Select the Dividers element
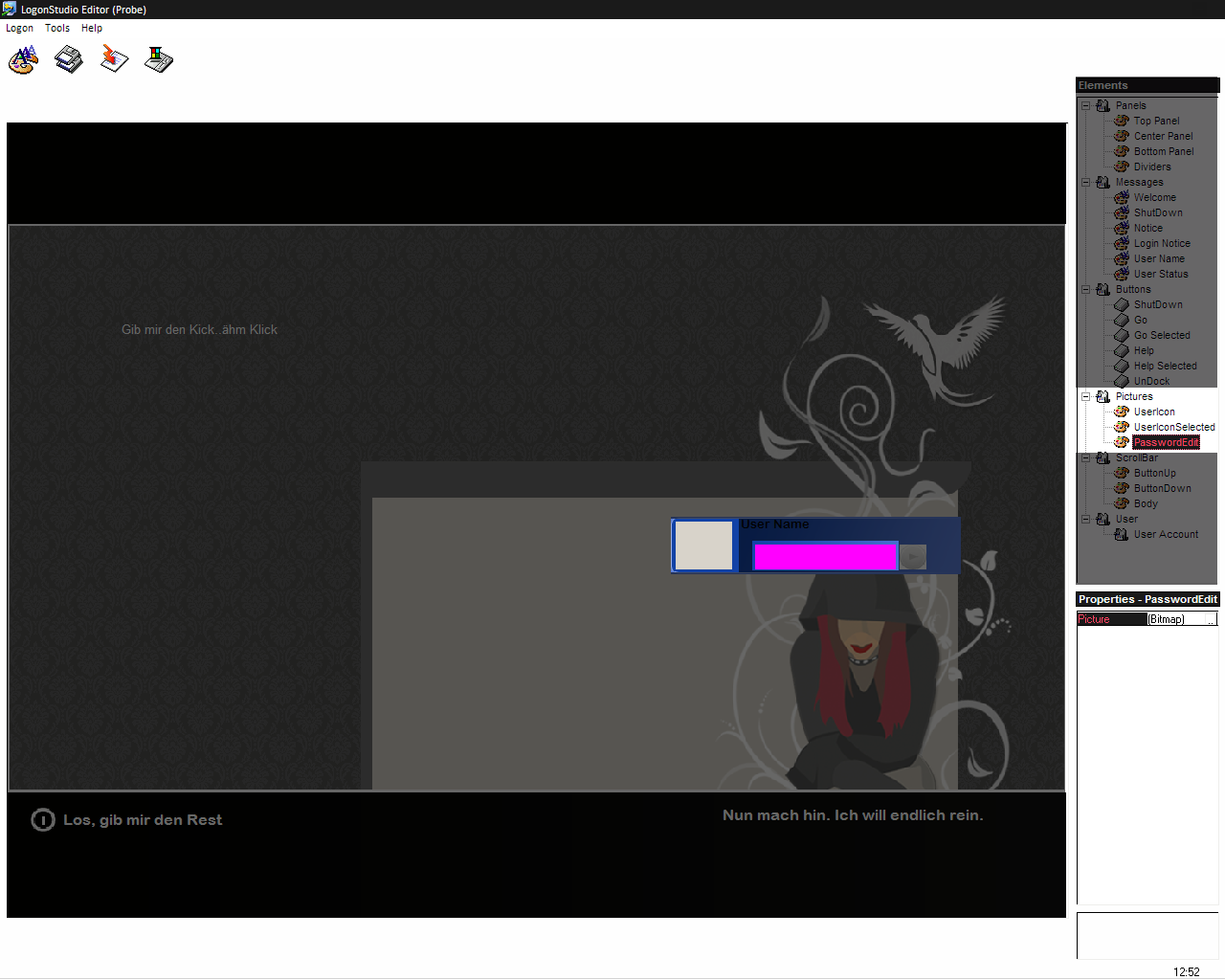 [1152, 167]
